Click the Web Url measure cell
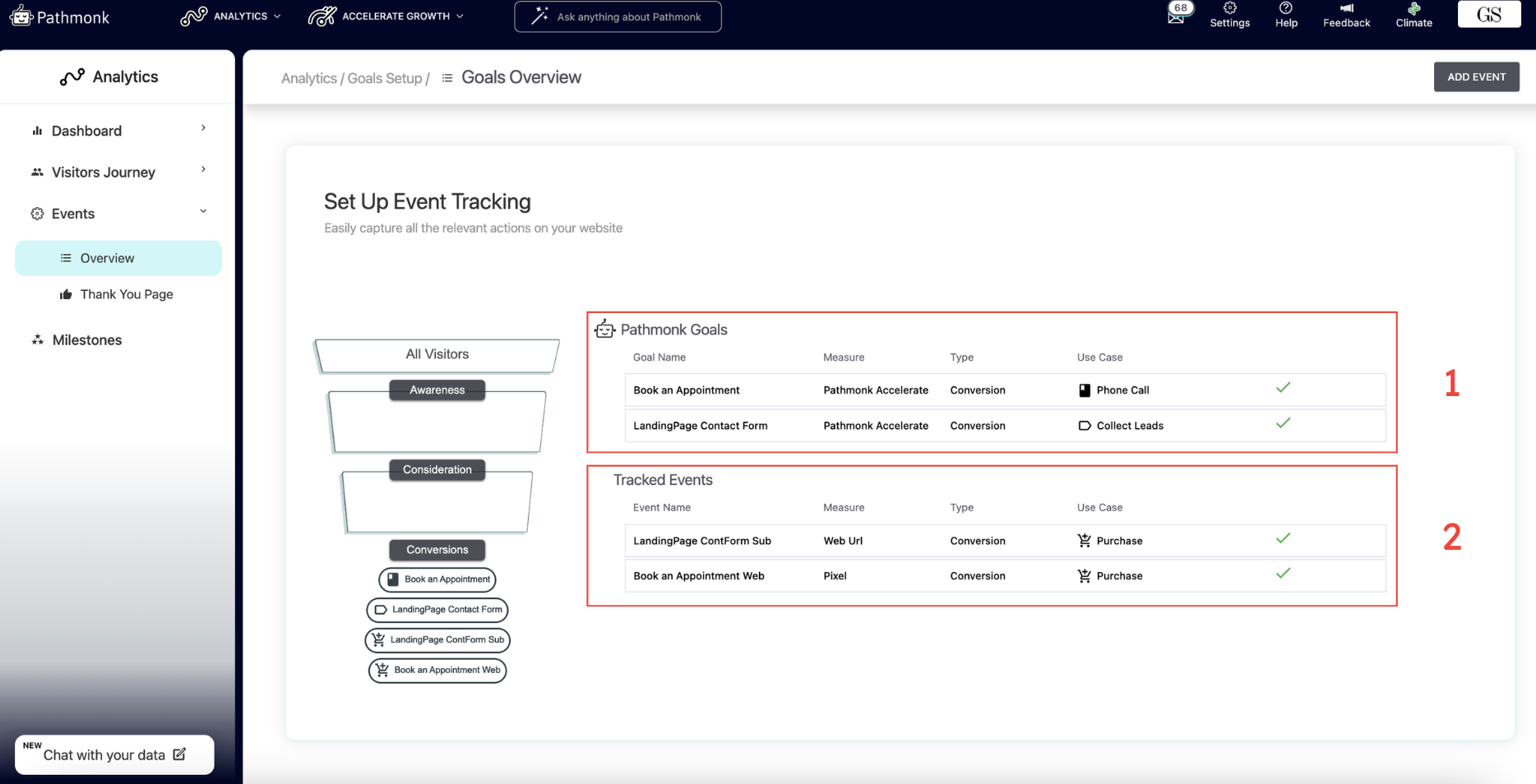Image resolution: width=1536 pixels, height=784 pixels. click(x=843, y=541)
